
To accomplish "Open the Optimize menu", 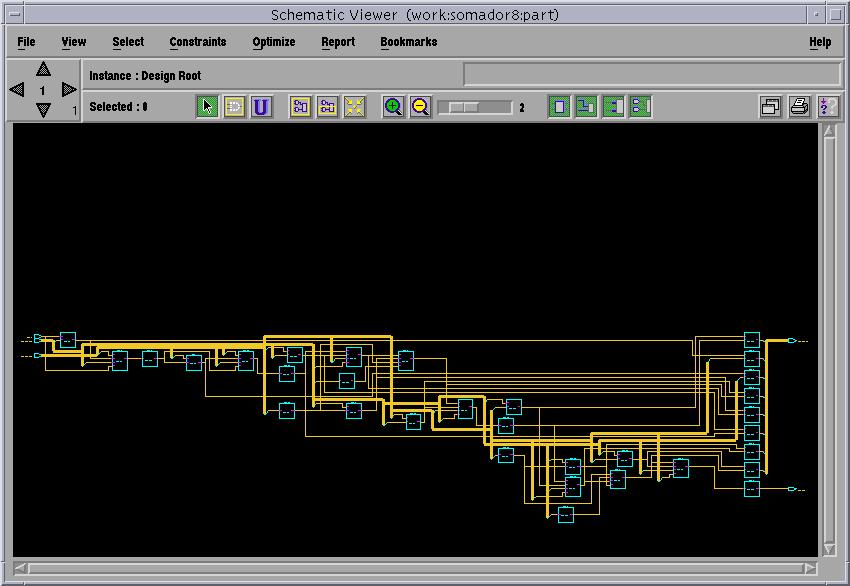I will tap(274, 42).
